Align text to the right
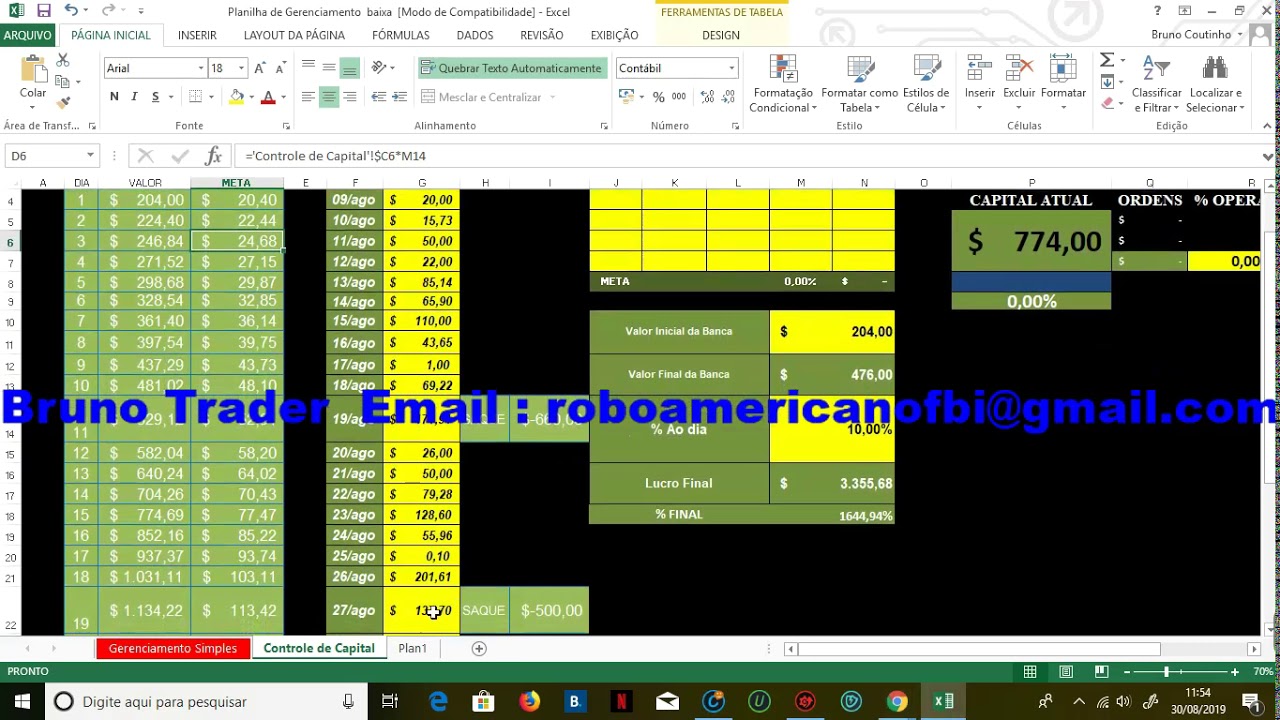1280x720 pixels. (x=349, y=97)
